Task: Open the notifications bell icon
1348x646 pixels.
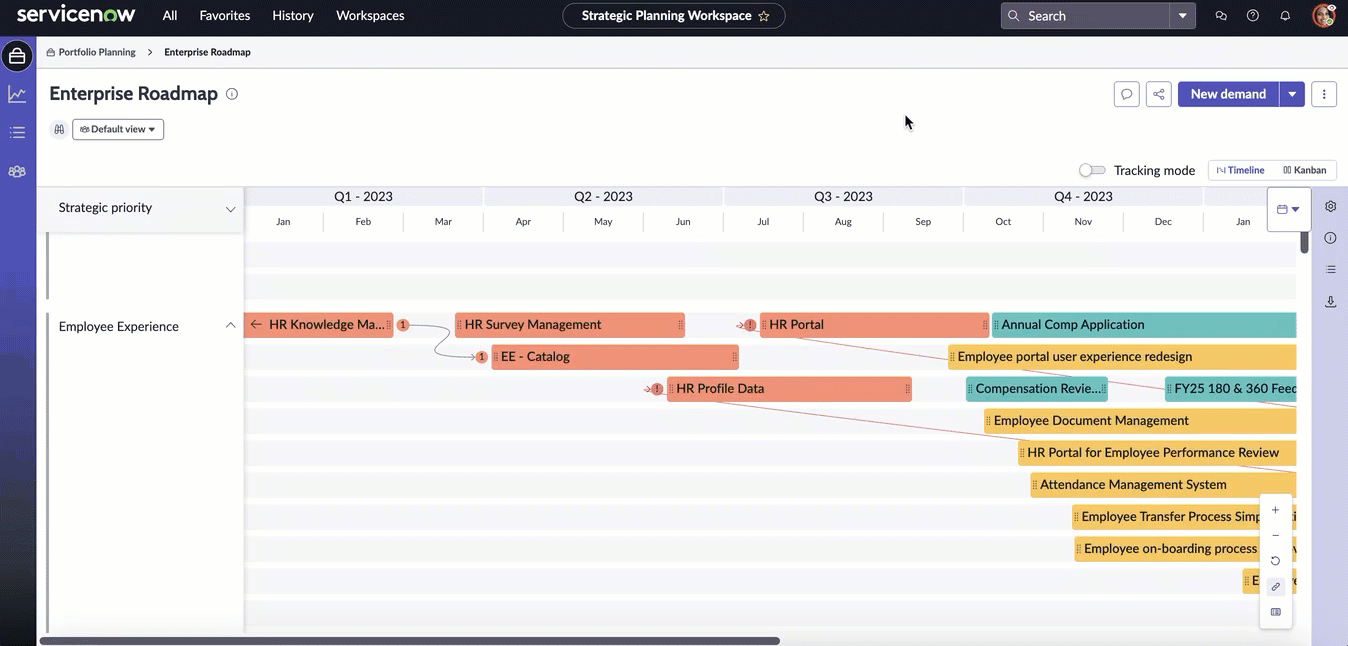Action: [x=1285, y=16]
